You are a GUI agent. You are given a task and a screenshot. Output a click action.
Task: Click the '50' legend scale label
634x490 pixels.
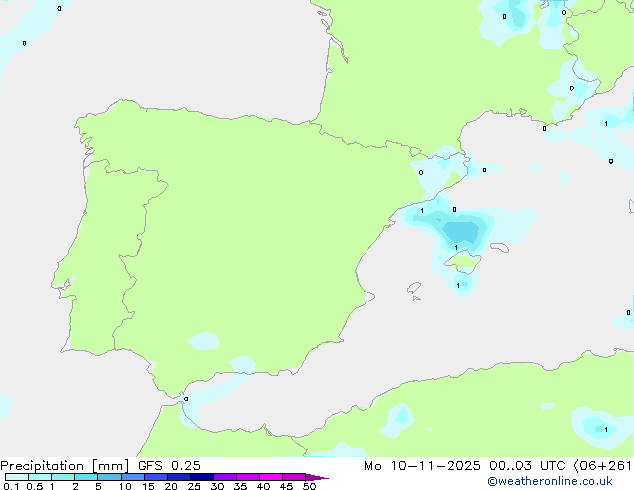(x=309, y=486)
